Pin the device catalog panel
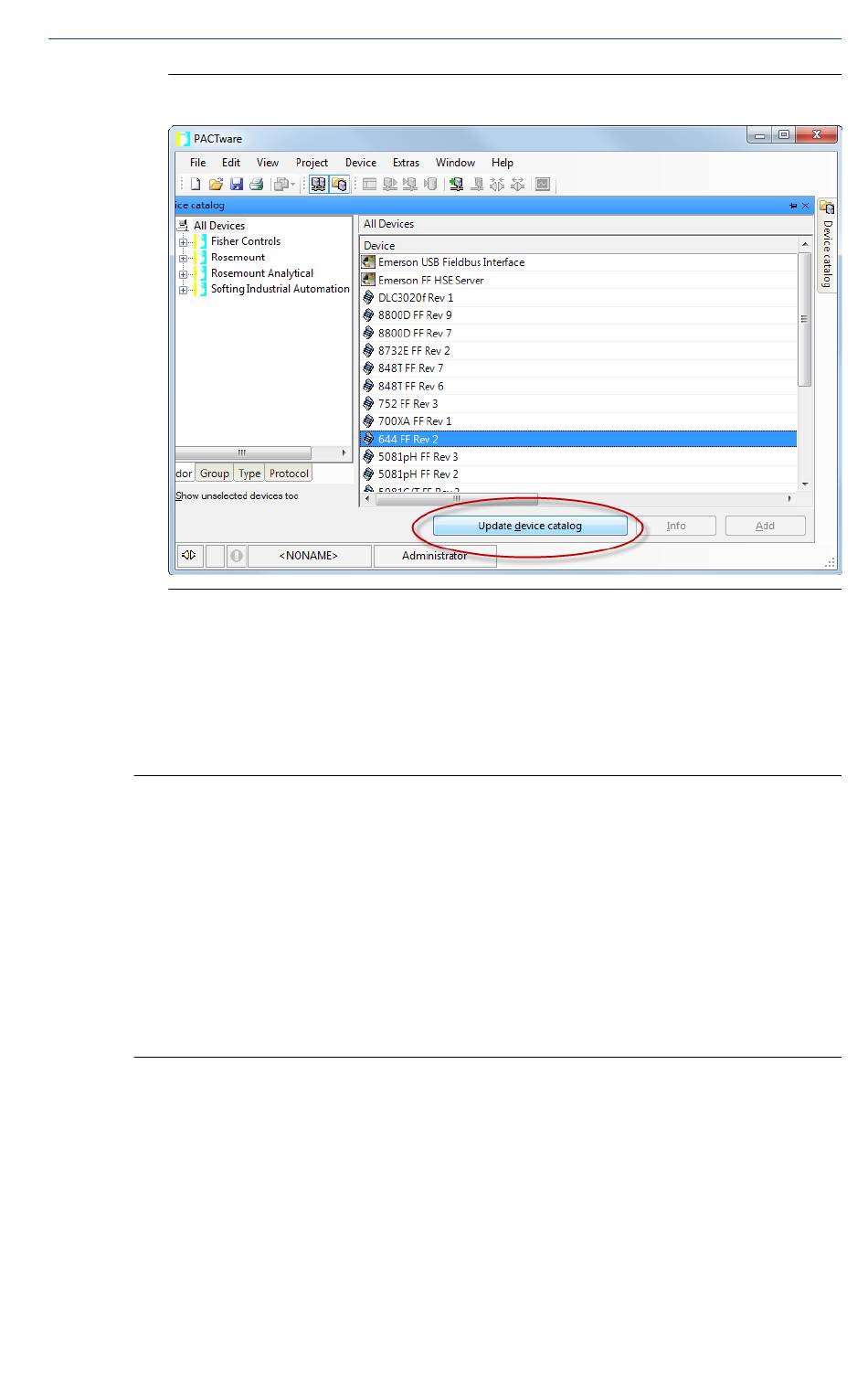Image resolution: width=868 pixels, height=1384 pixels. point(793,206)
